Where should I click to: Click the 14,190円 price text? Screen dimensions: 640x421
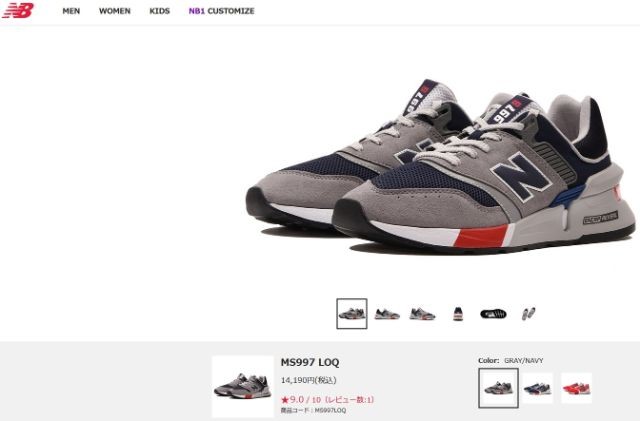coord(308,380)
